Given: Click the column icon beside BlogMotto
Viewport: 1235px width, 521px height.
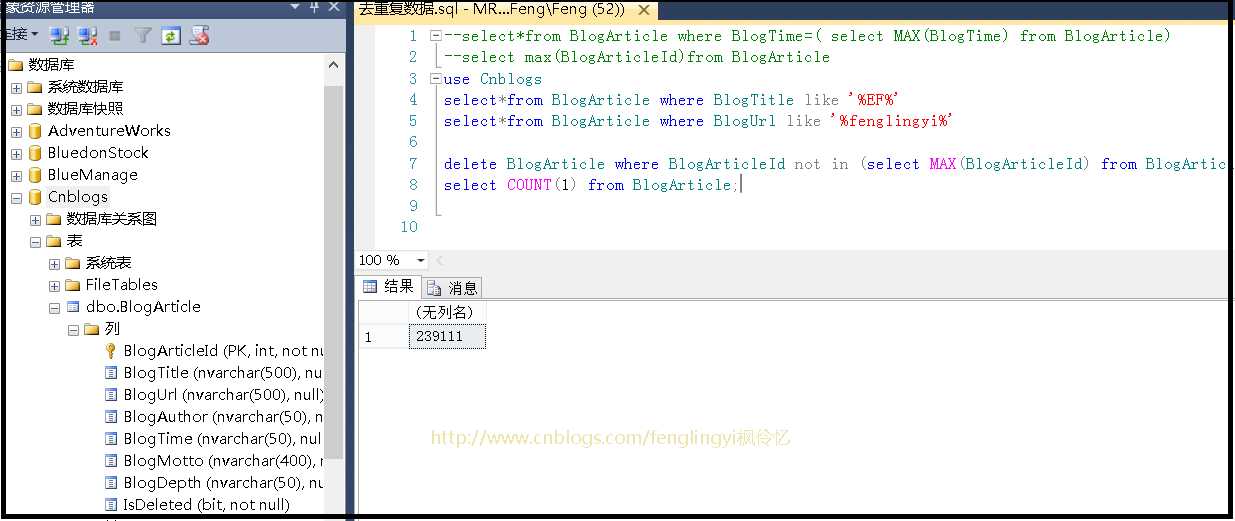Looking at the screenshot, I should click(x=111, y=461).
